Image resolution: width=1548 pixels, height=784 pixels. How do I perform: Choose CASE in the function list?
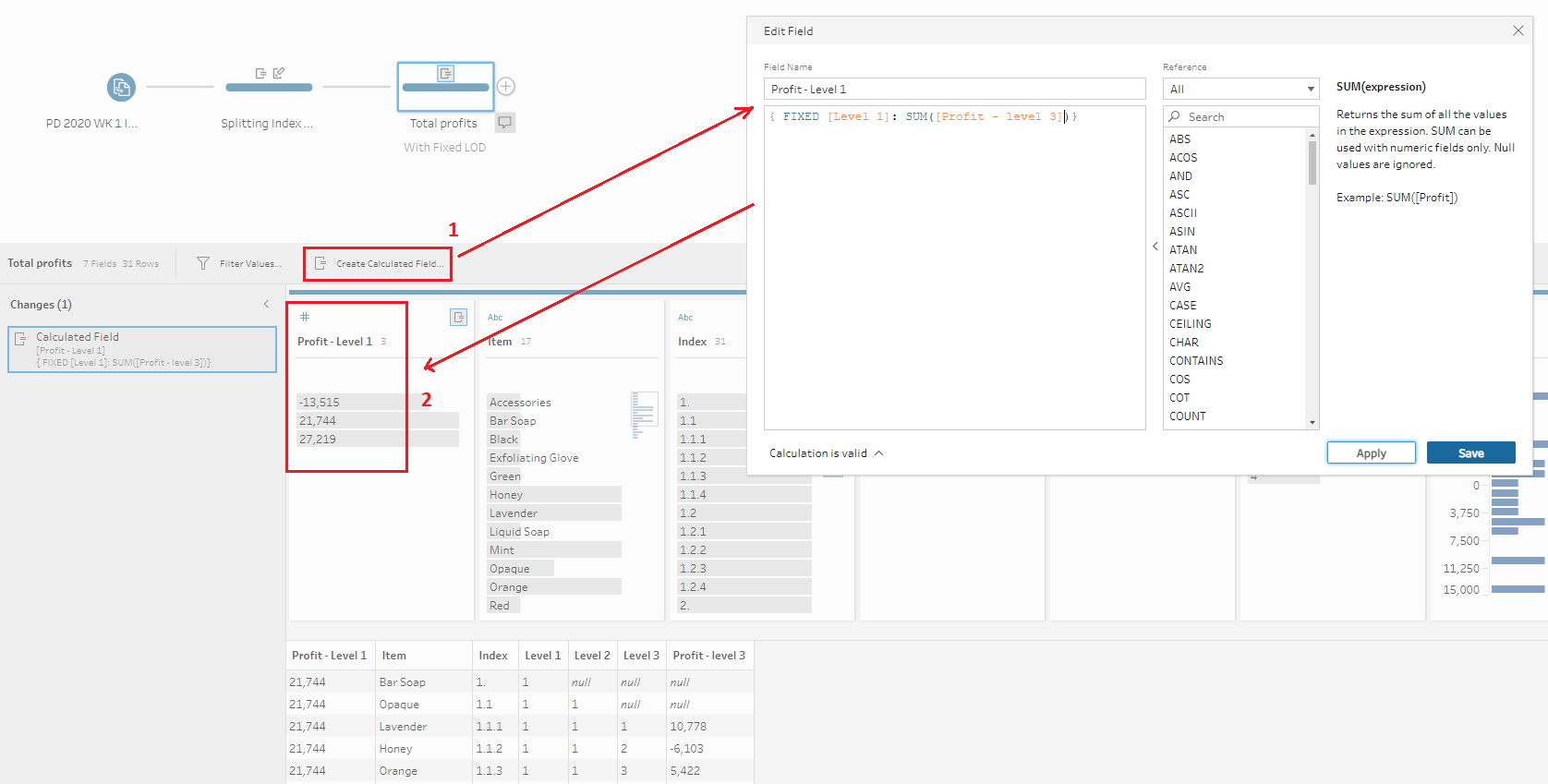pyautogui.click(x=1183, y=306)
